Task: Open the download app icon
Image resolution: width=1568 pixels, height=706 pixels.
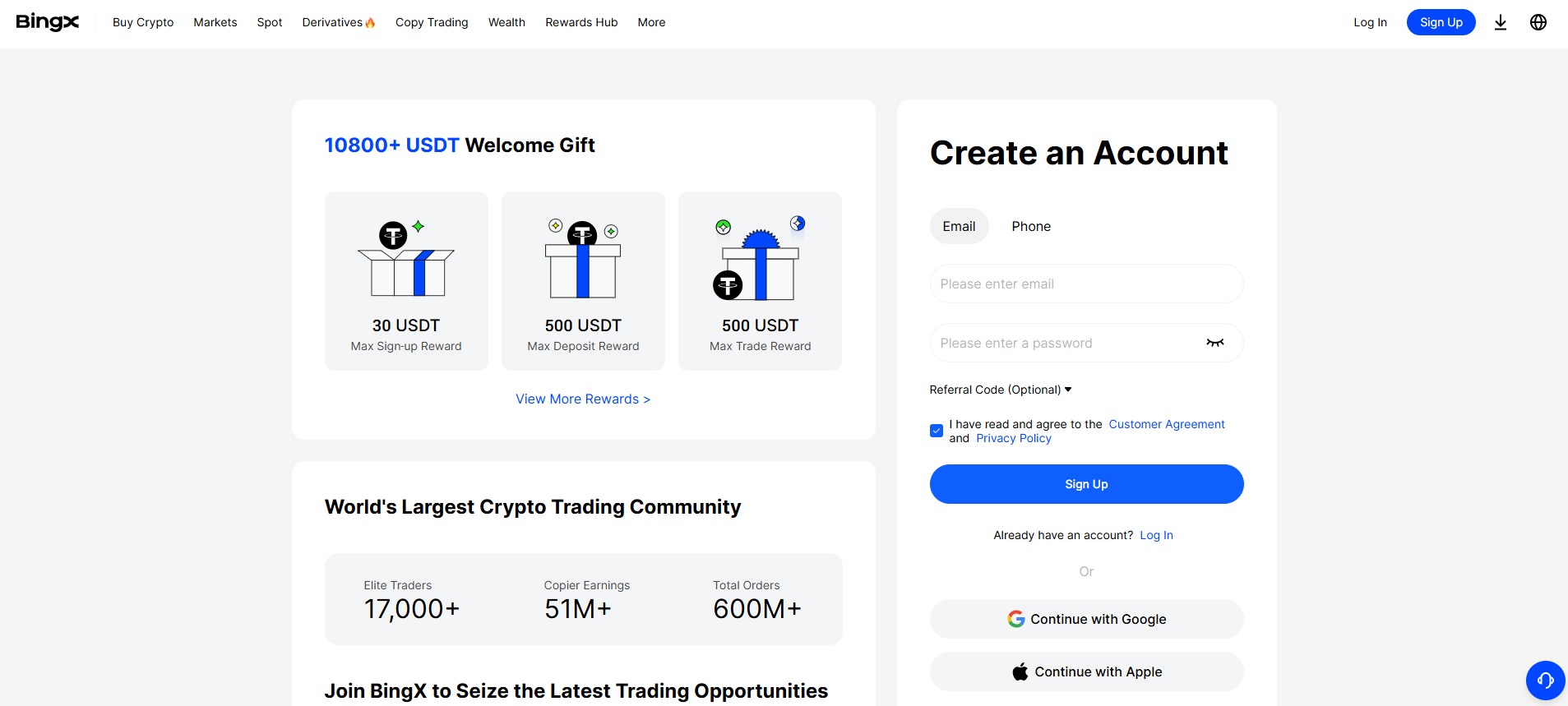Action: point(1501,22)
